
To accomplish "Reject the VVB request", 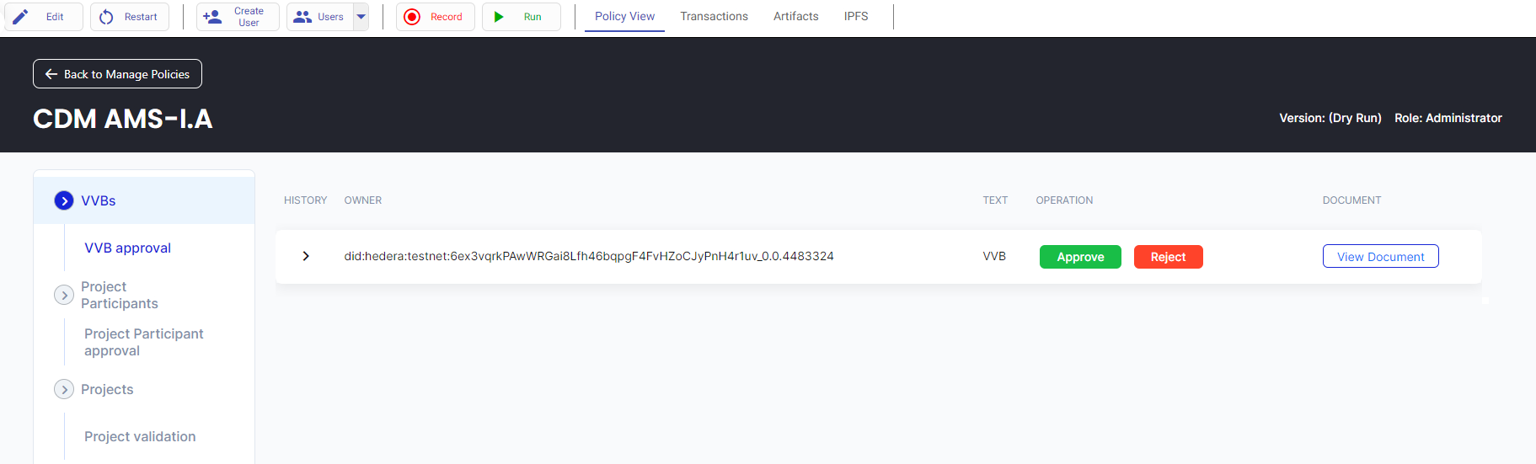I will coord(1168,257).
